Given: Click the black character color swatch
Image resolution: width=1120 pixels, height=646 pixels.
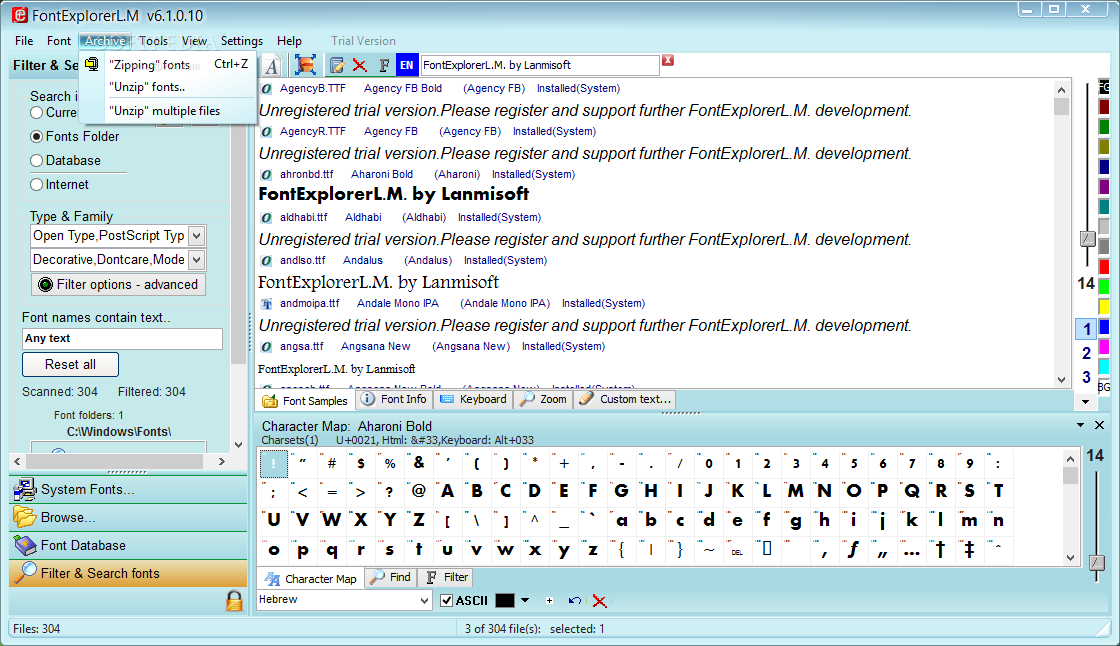Looking at the screenshot, I should pyautogui.click(x=505, y=600).
